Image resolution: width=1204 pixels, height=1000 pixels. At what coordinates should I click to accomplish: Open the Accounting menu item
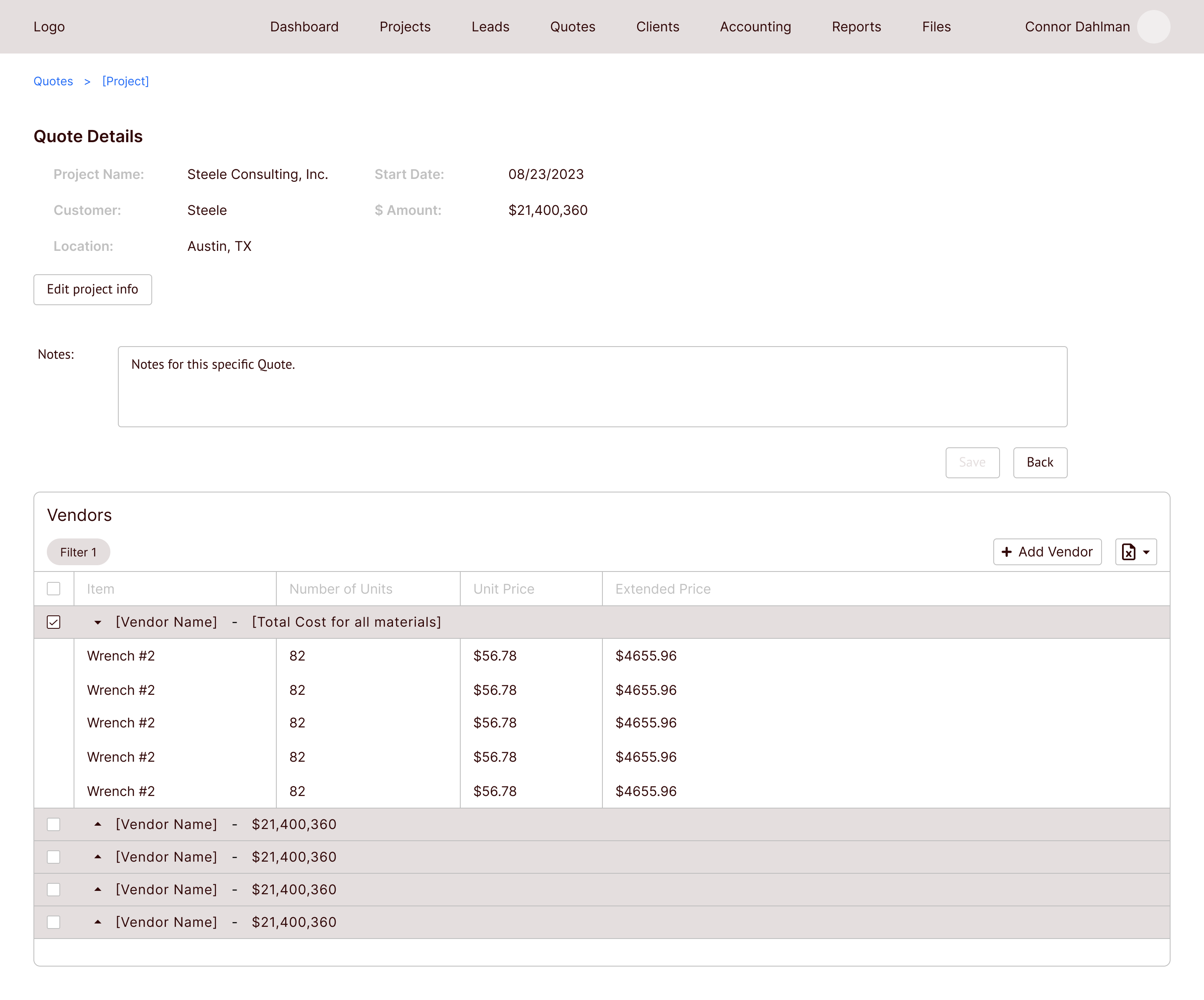755,27
